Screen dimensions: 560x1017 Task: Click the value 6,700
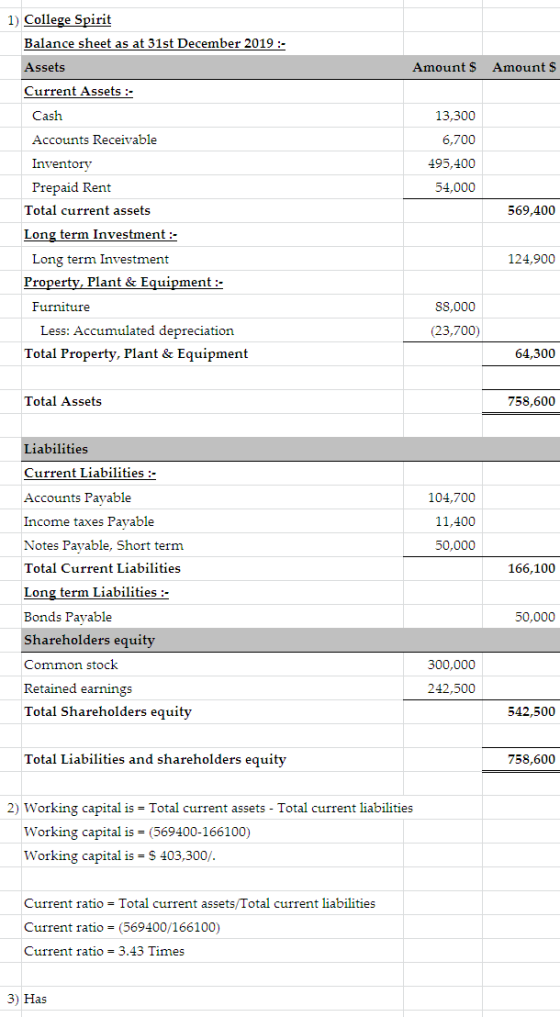pos(459,140)
